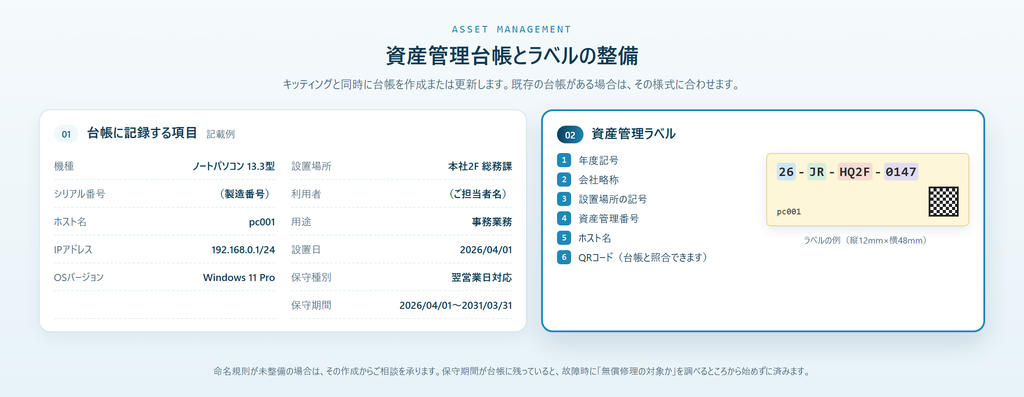Click number 4 badge beside 資産管理番号
The image size is (1024, 397).
click(564, 219)
